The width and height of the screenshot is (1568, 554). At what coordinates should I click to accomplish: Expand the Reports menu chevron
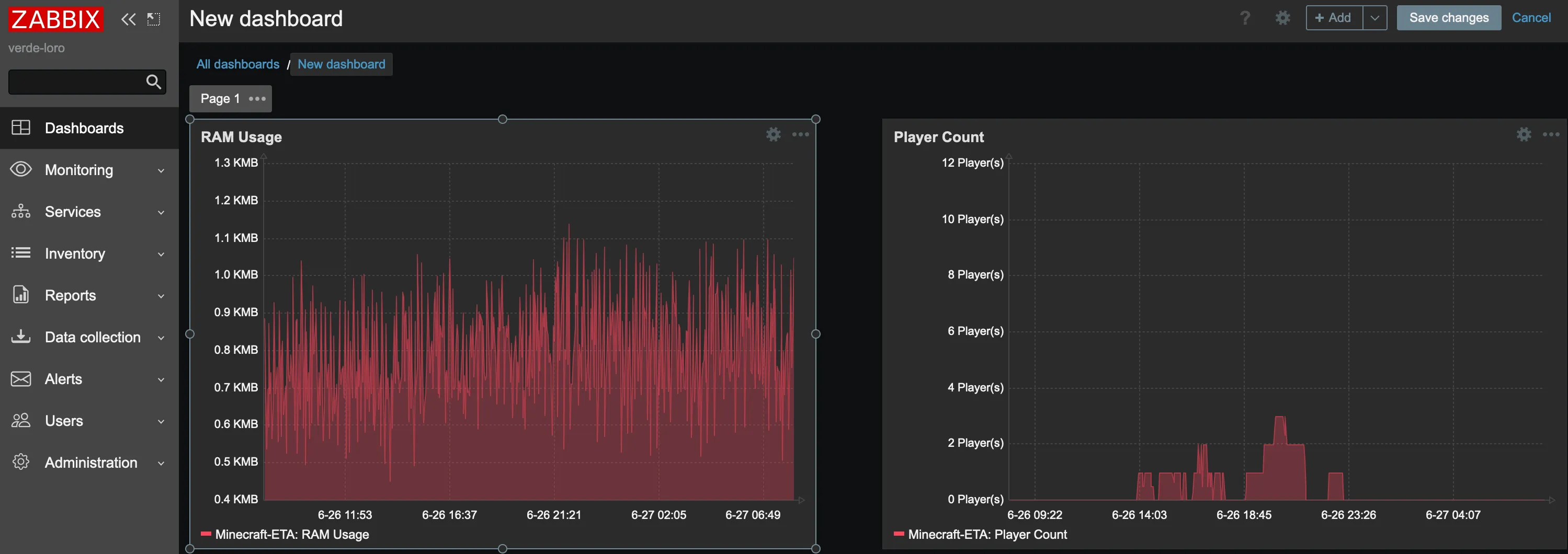click(x=161, y=296)
